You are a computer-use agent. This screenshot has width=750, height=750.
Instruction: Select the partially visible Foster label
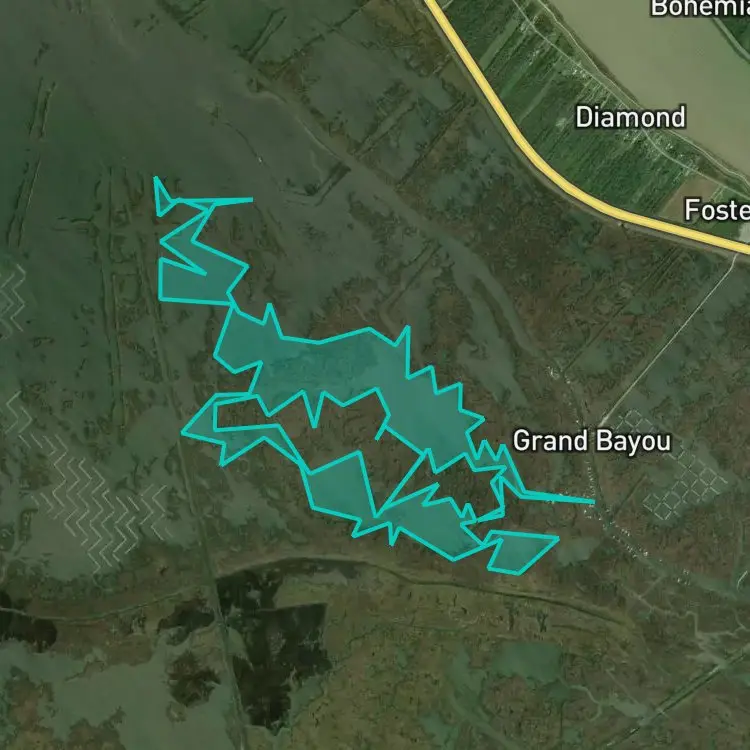[x=717, y=210]
